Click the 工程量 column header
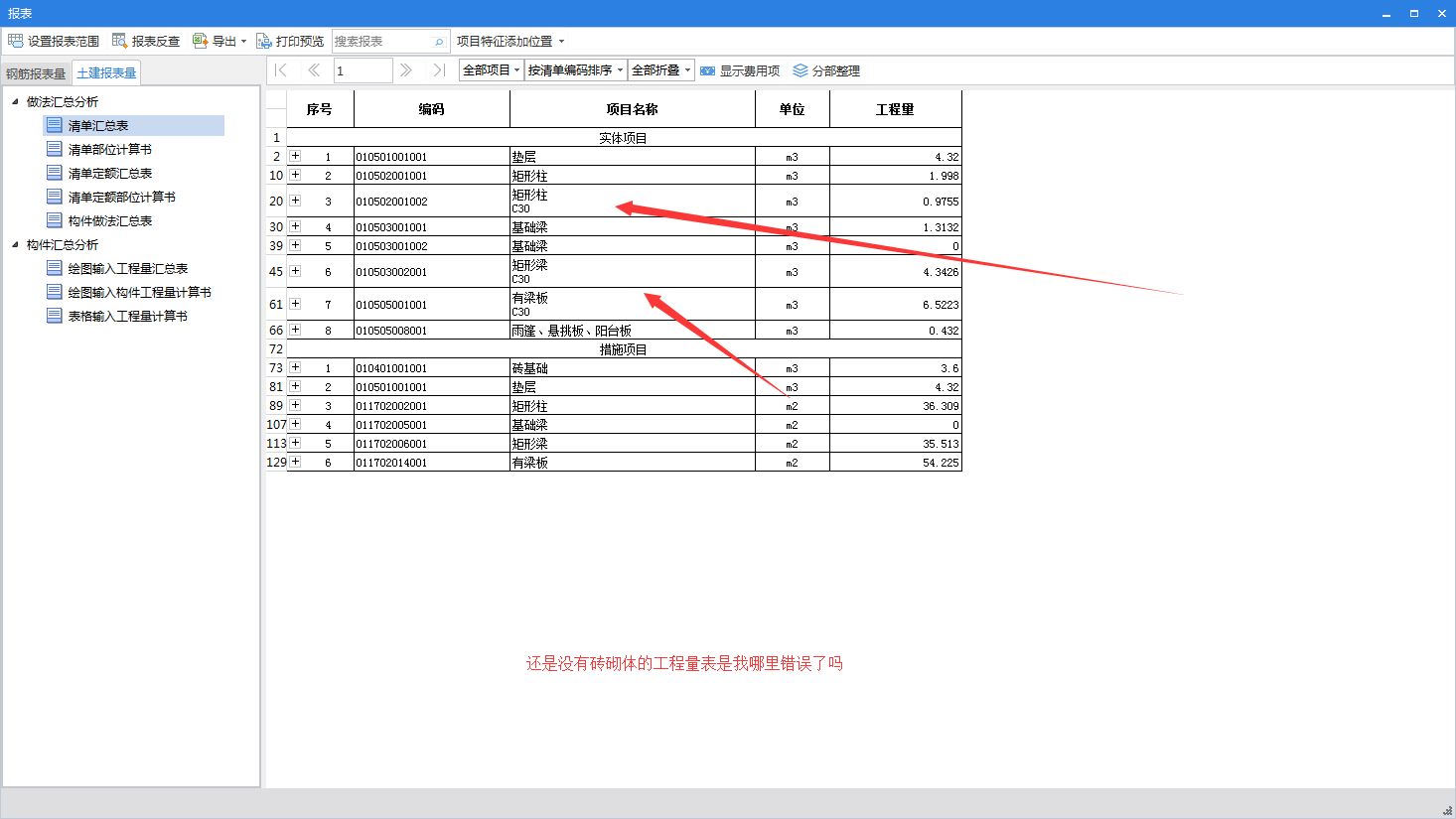1456x819 pixels. point(896,109)
